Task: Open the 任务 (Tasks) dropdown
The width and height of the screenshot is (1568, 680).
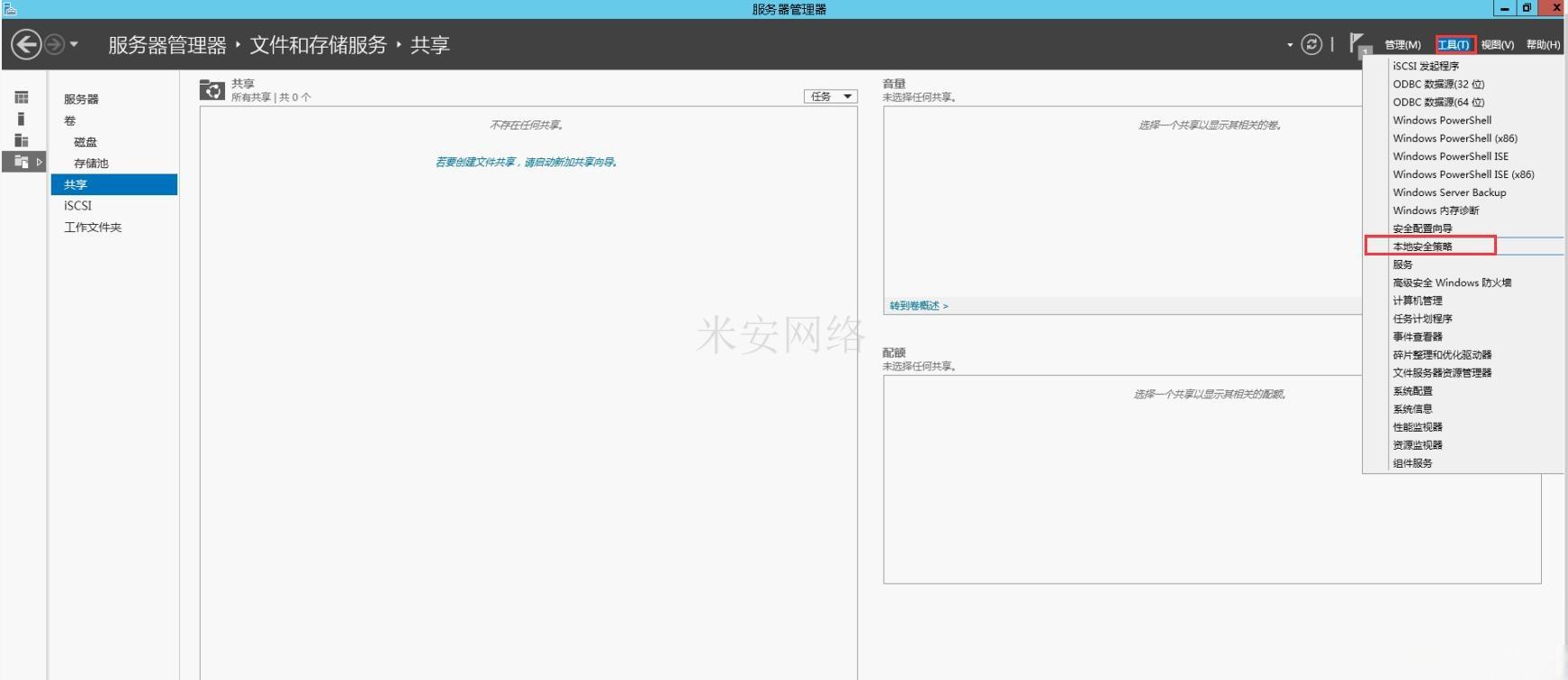Action: coord(830,96)
